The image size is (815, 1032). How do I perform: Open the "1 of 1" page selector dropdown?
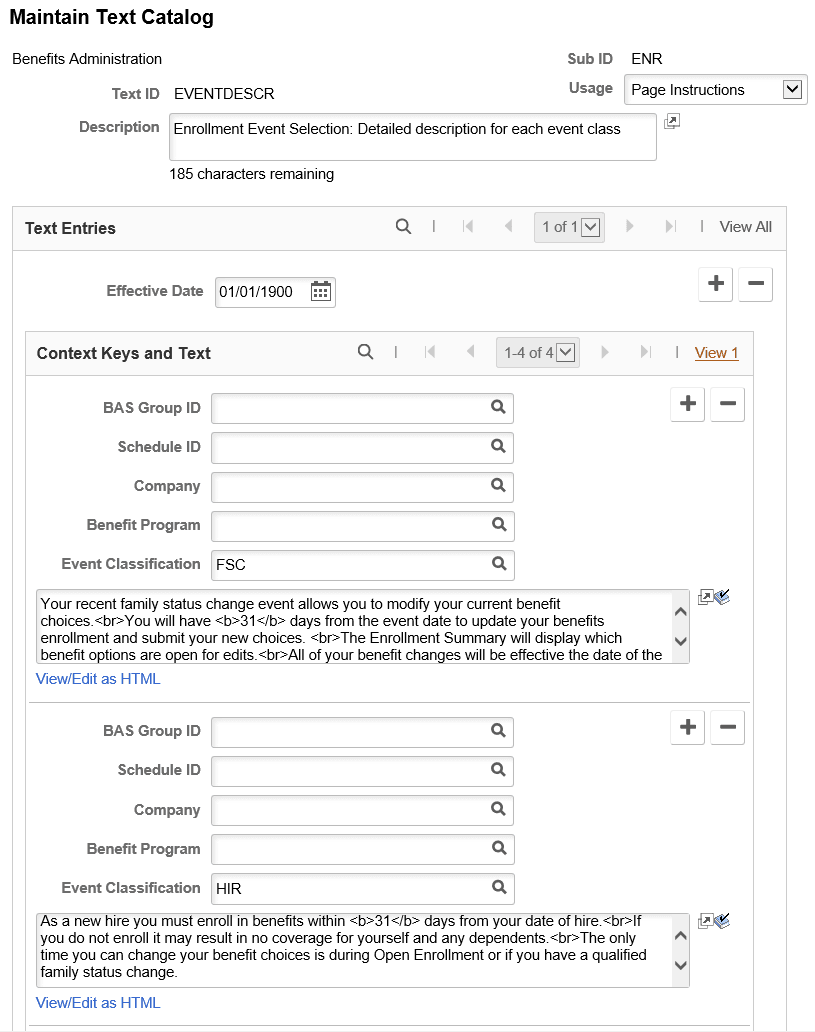(x=569, y=227)
